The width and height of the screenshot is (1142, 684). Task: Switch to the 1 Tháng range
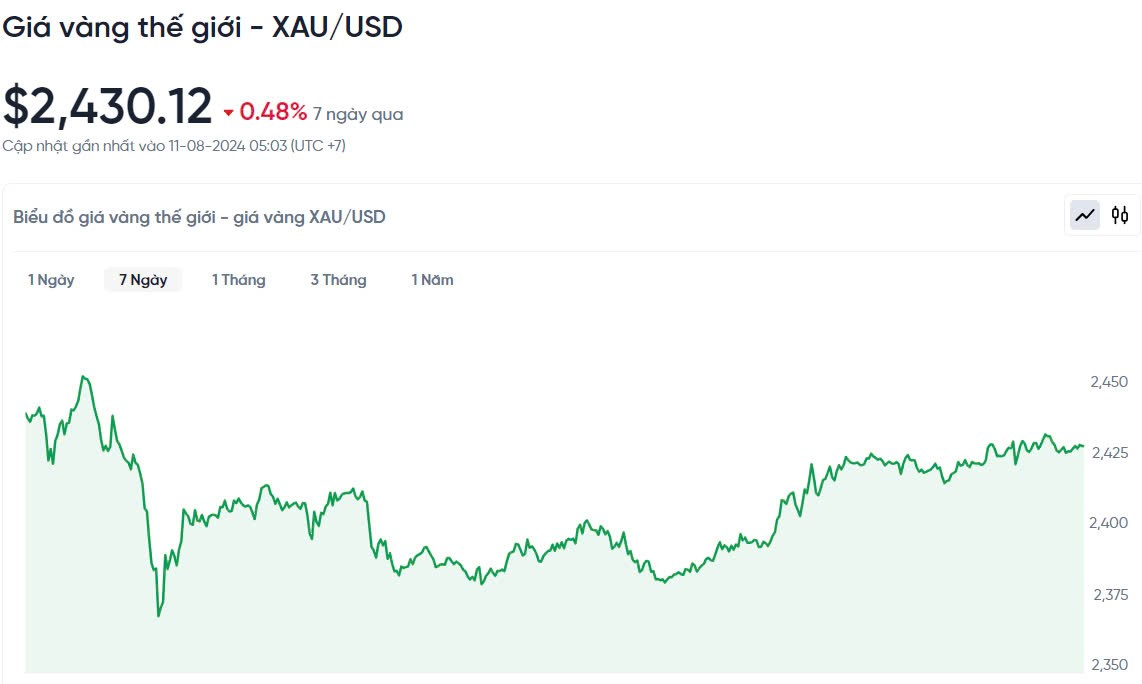(238, 280)
